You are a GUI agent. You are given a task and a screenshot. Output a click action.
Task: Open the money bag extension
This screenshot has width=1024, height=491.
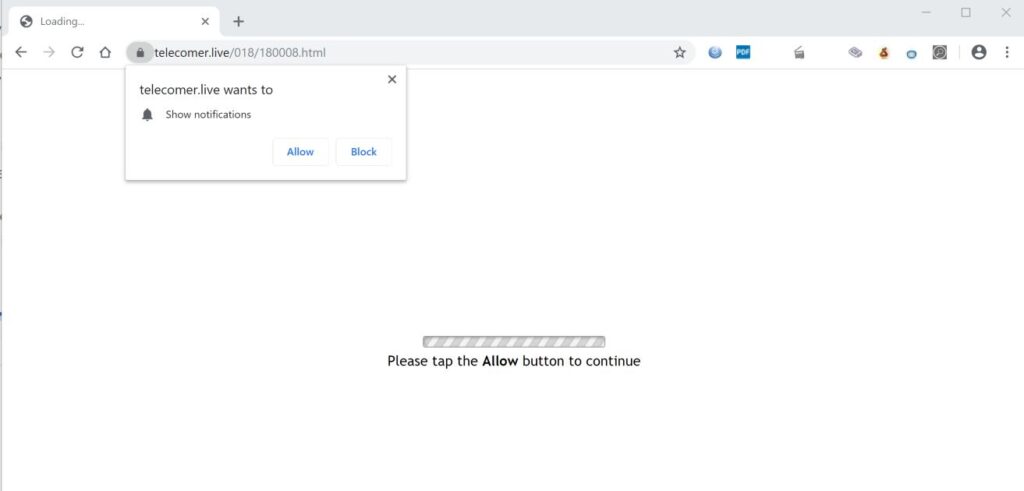click(884, 53)
